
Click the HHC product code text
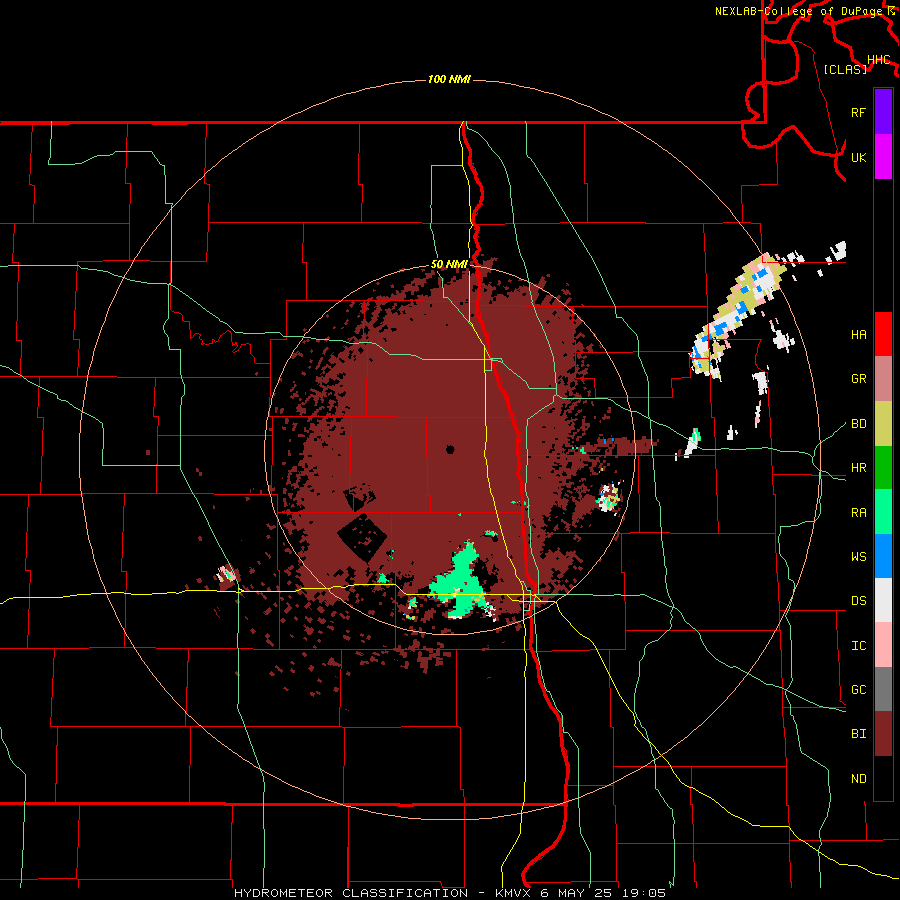point(879,60)
